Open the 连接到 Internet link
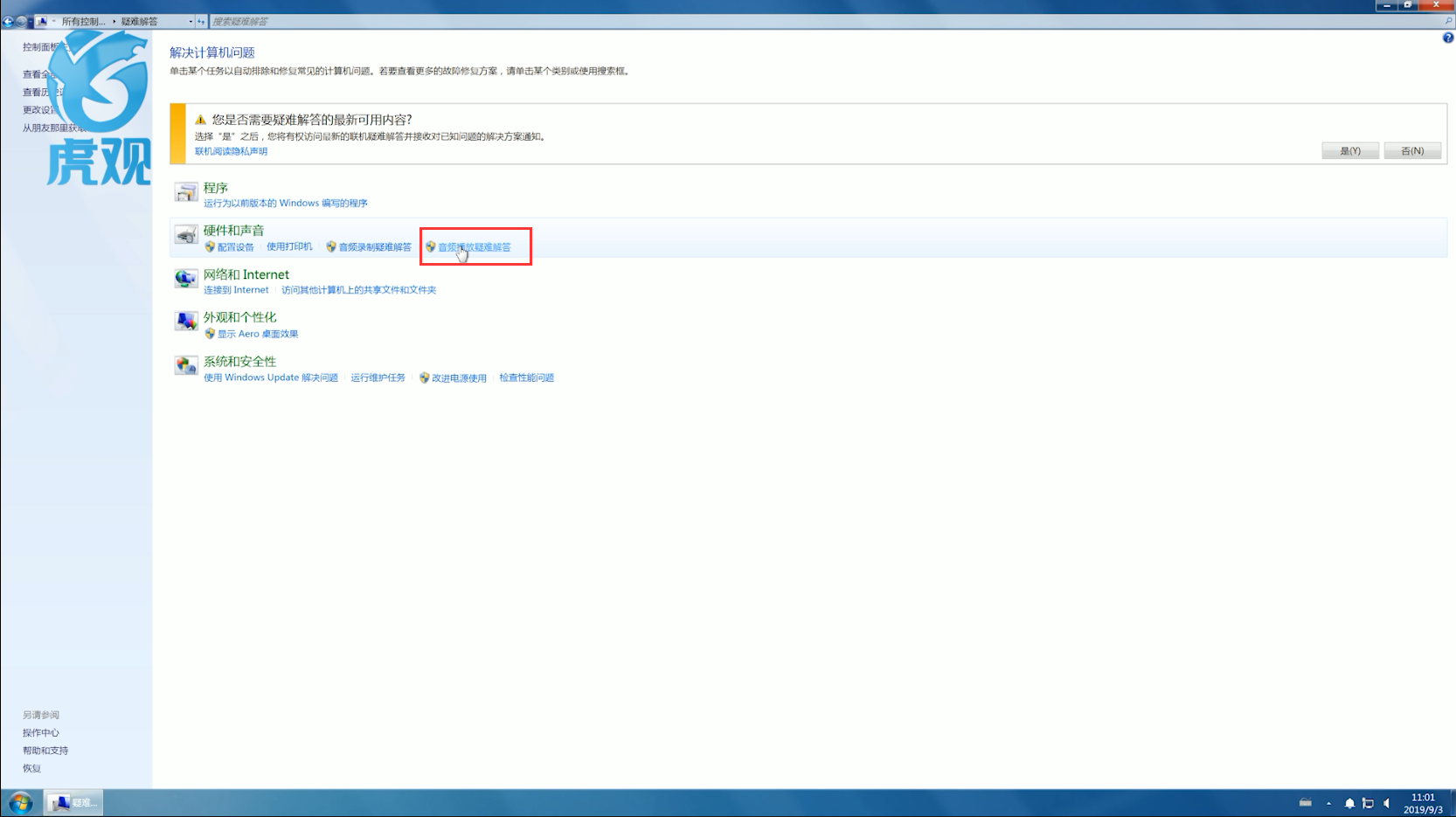This screenshot has width=1456, height=817. [236, 290]
